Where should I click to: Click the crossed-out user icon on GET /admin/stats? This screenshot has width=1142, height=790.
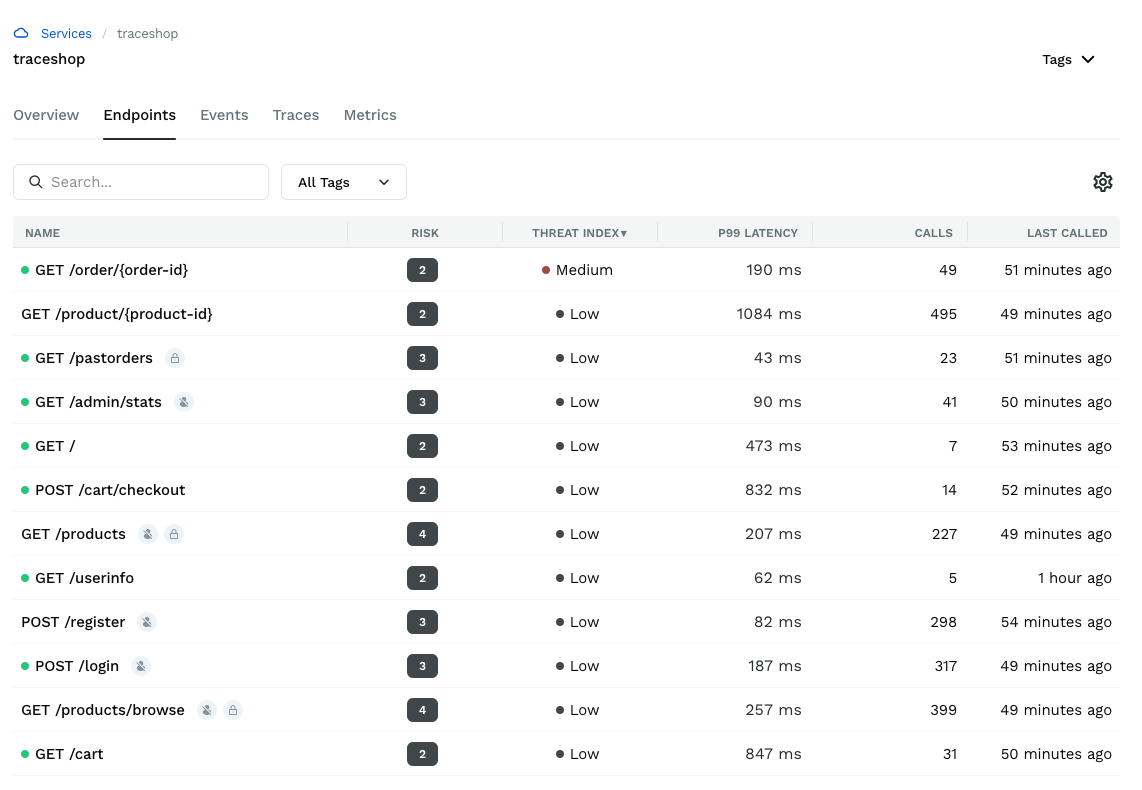[x=184, y=402]
